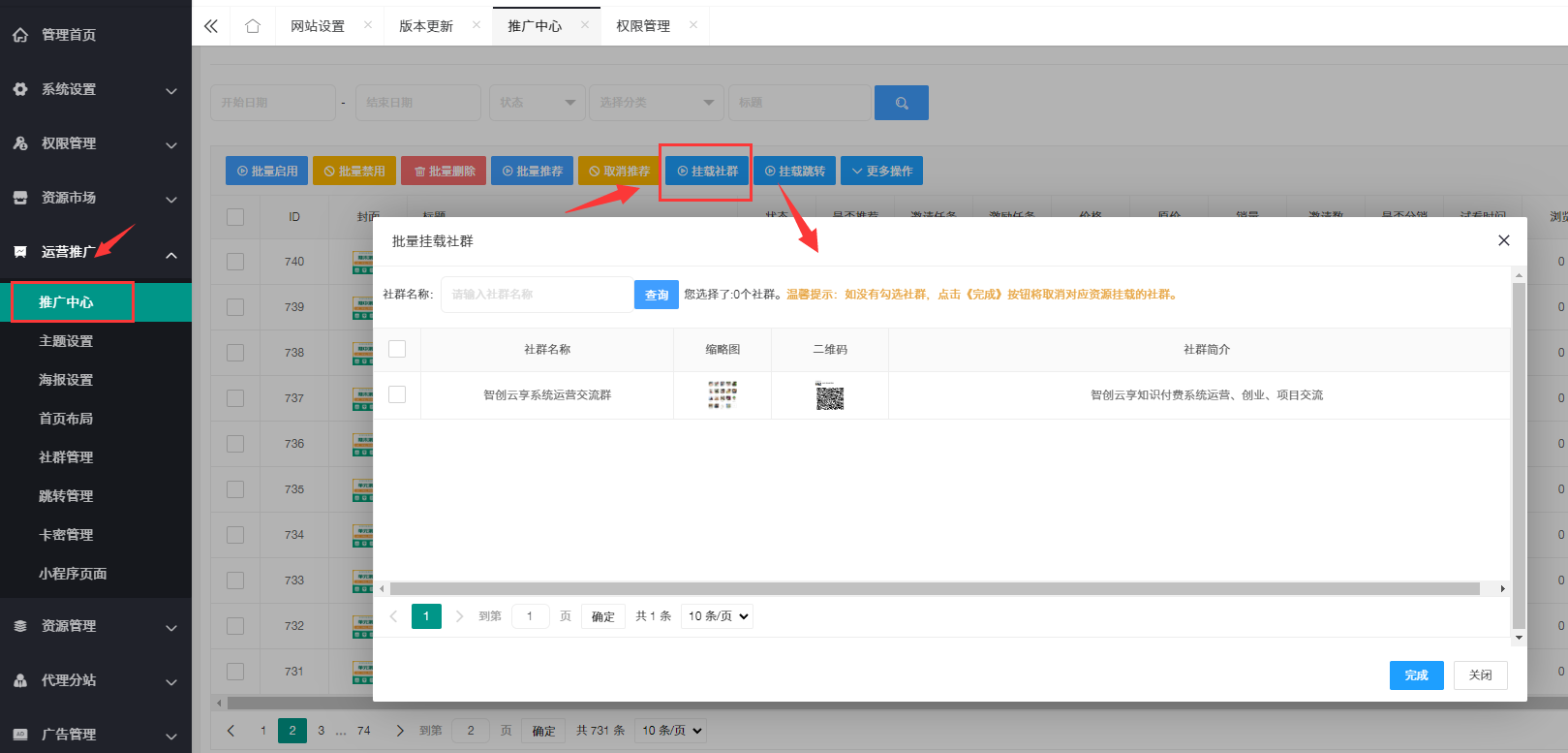
Task: Check the select-all checkbox in dialog header
Action: (x=397, y=349)
